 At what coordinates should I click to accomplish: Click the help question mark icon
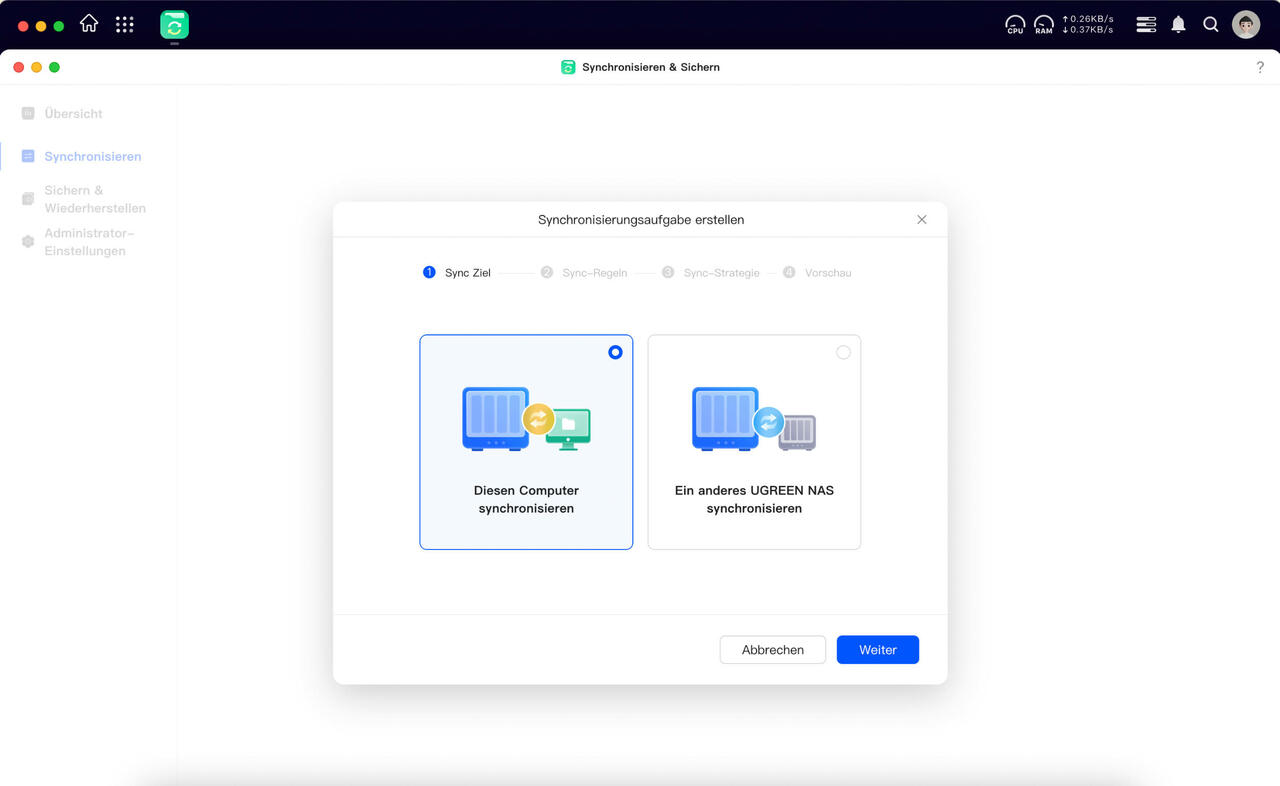tap(1260, 67)
